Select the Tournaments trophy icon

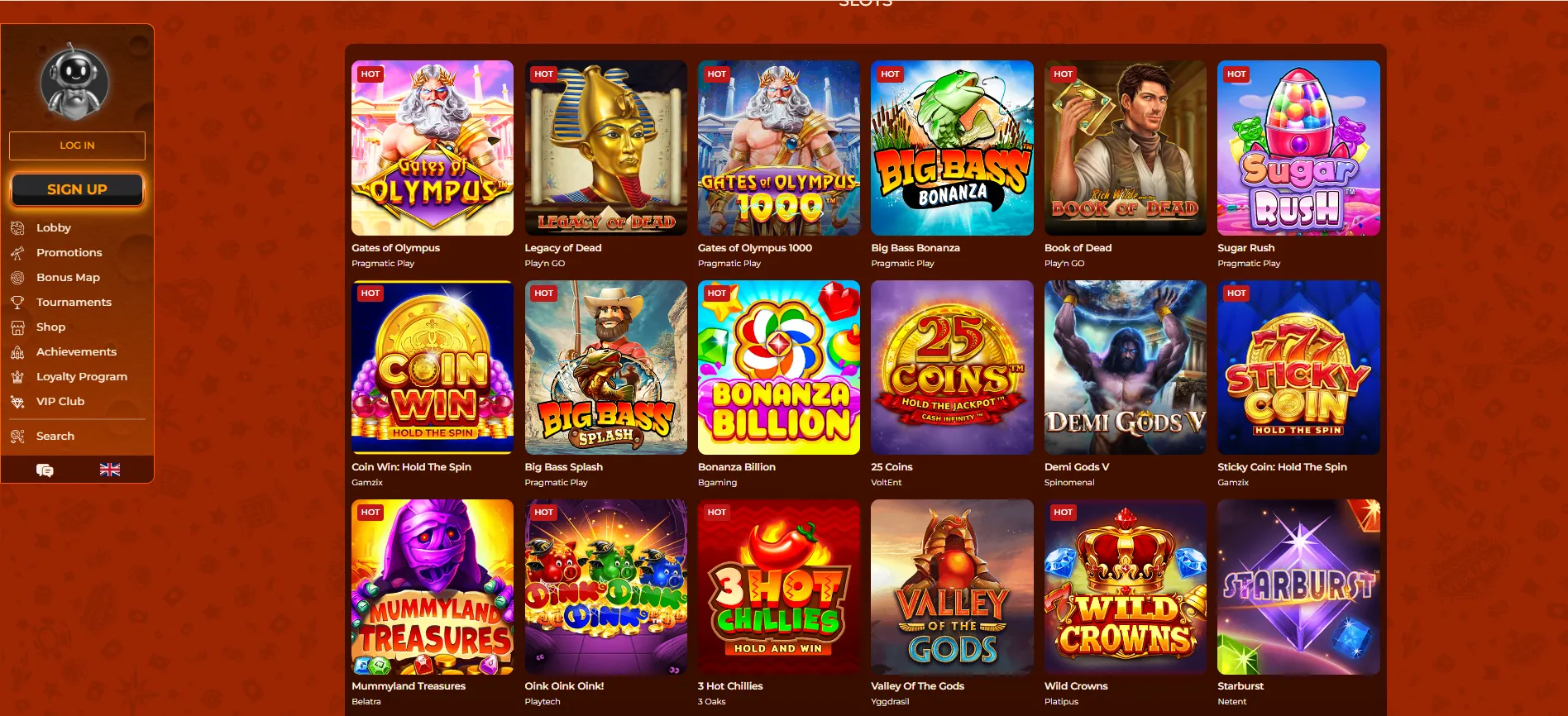17,303
